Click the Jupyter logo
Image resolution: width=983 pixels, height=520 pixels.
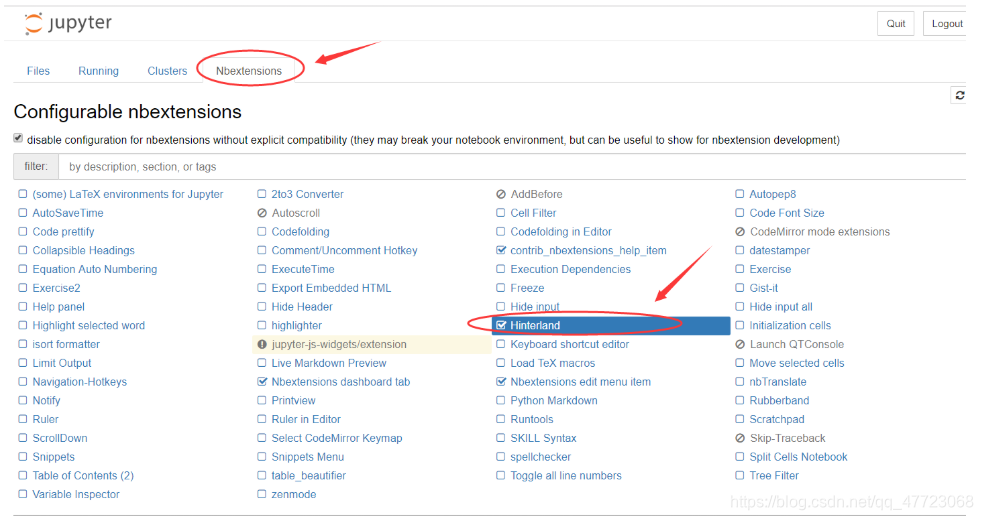coord(68,23)
